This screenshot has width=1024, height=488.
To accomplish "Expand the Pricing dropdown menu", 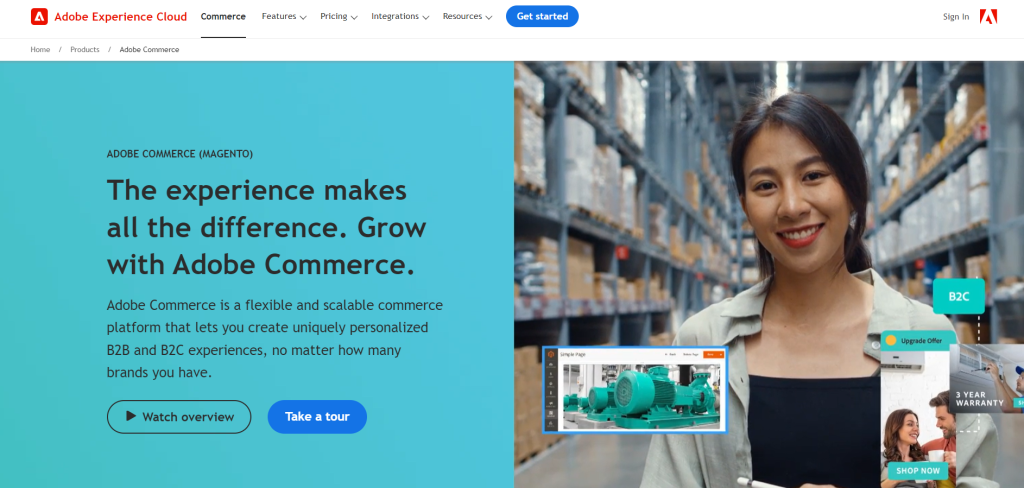I will (339, 16).
